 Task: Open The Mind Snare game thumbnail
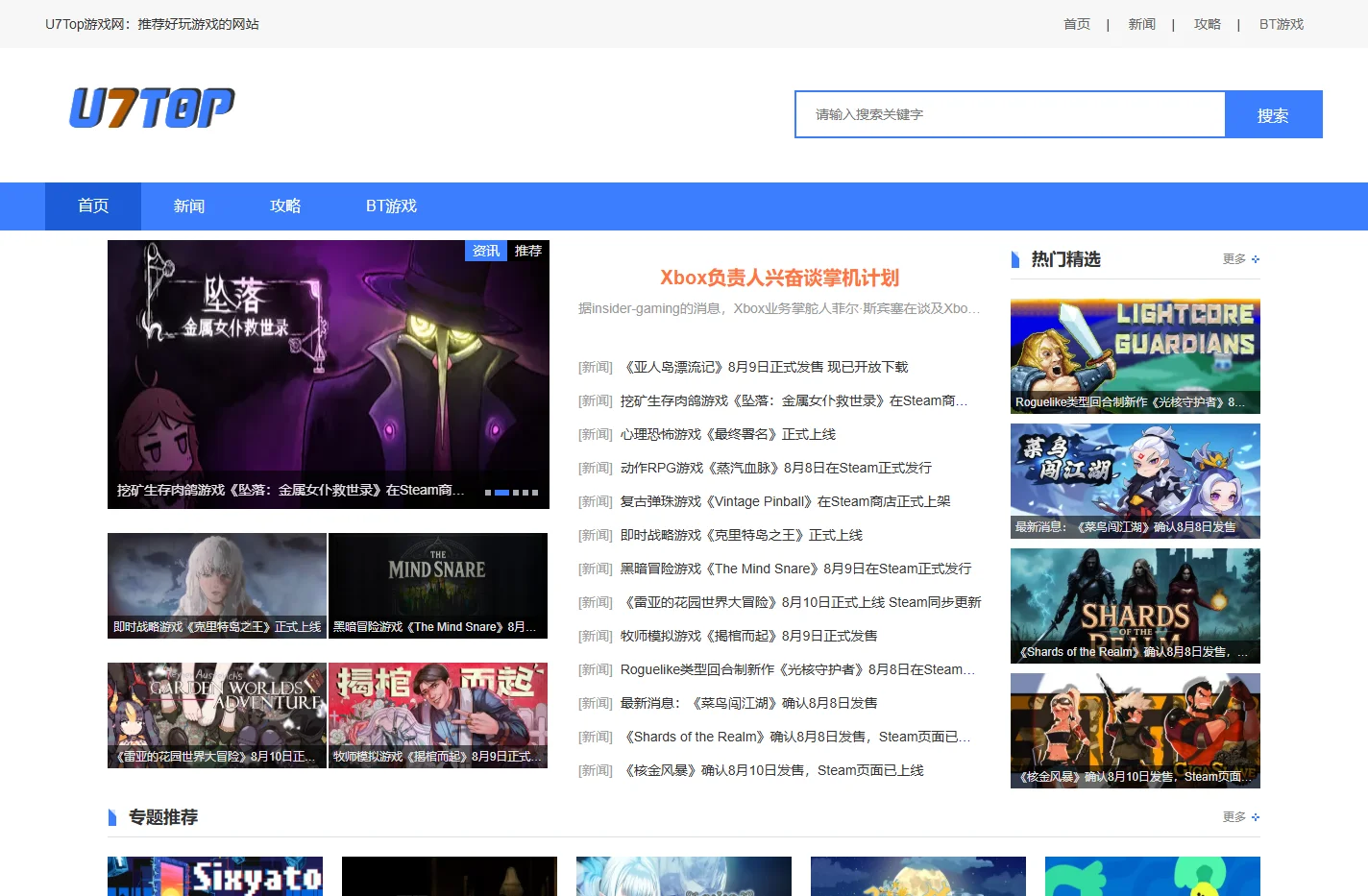(438, 586)
